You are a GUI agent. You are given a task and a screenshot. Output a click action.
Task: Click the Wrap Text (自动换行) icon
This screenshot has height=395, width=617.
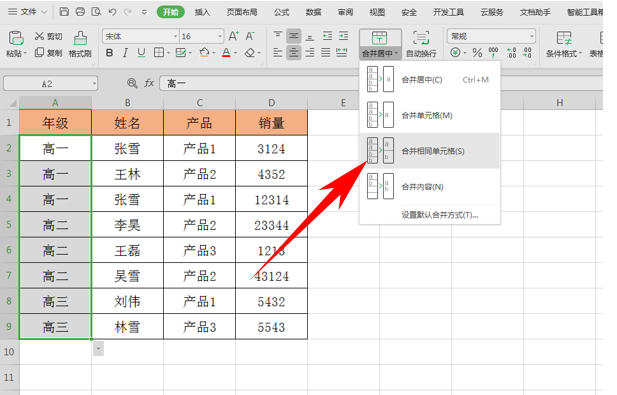tap(421, 38)
